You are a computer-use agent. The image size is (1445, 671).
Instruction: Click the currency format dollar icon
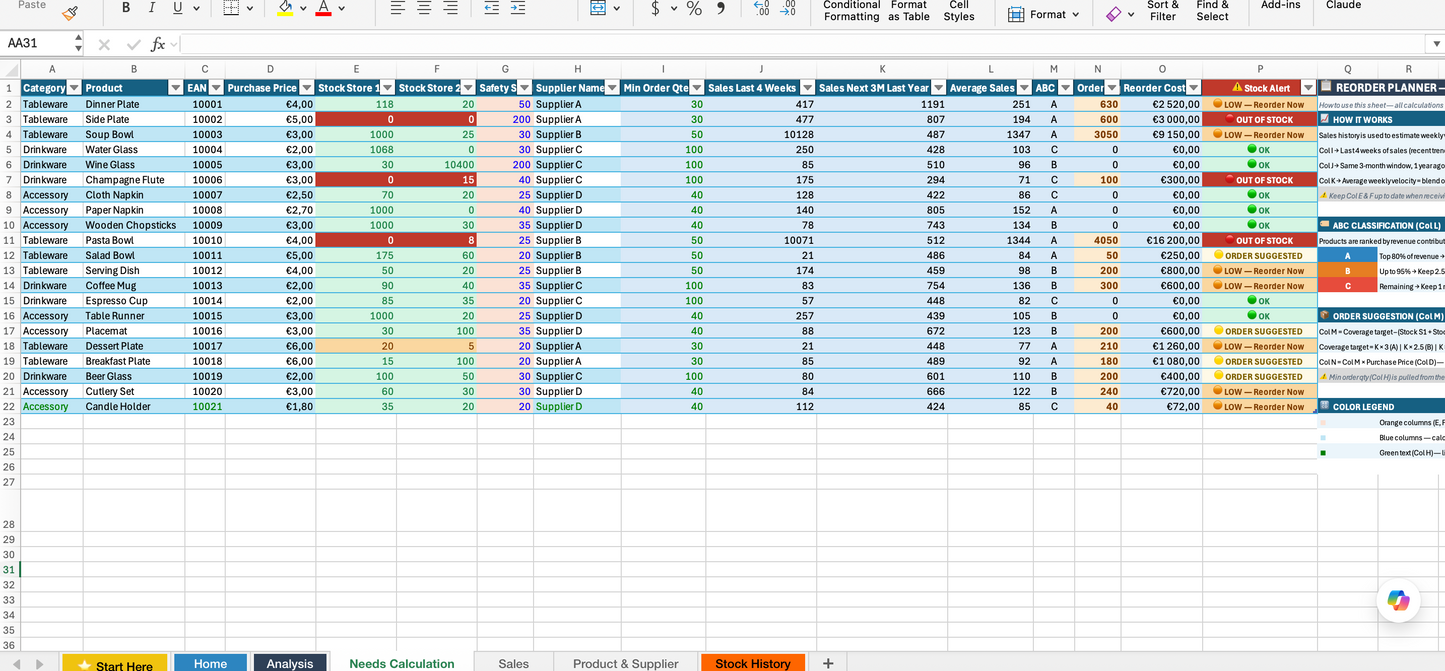click(655, 8)
